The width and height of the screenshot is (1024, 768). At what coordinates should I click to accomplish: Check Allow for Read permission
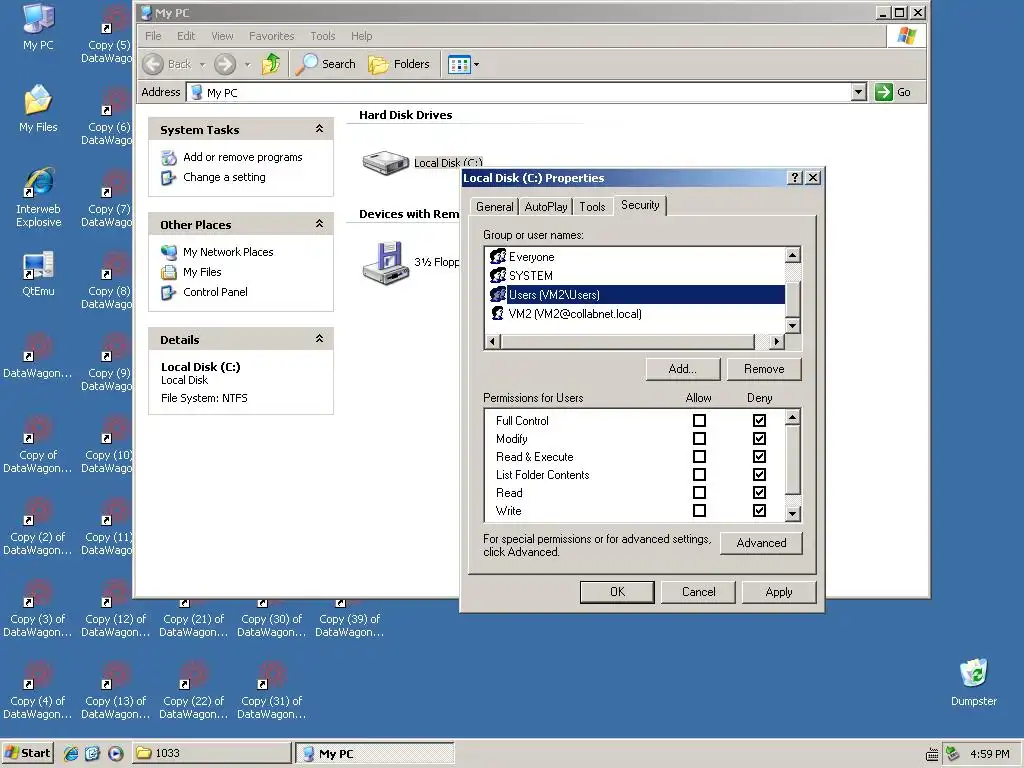[699, 492]
